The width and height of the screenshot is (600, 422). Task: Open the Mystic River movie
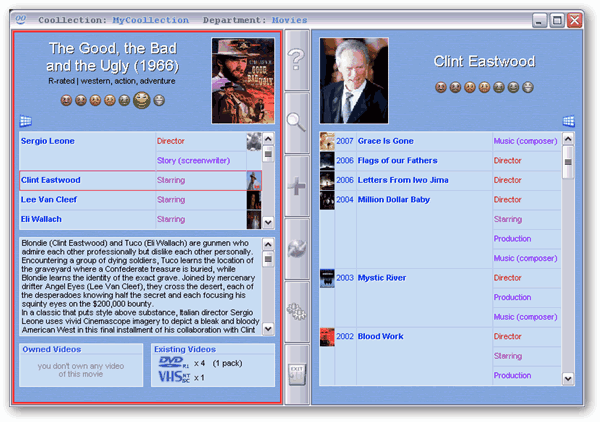click(x=382, y=278)
